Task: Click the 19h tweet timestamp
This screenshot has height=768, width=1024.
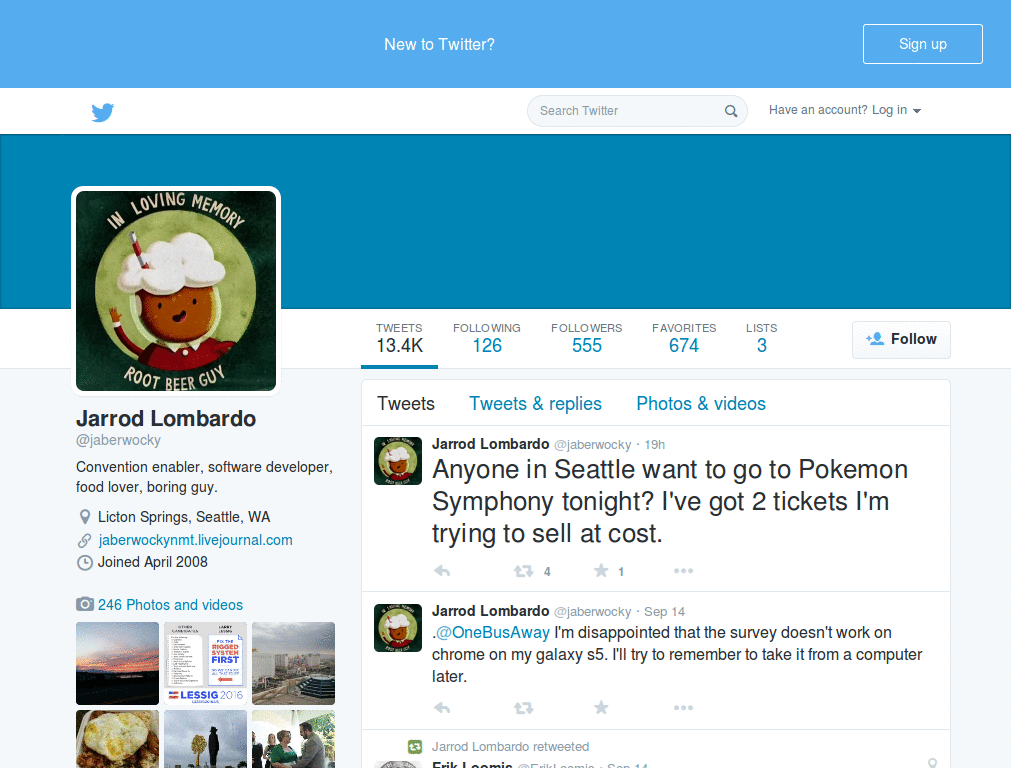Action: 654,445
